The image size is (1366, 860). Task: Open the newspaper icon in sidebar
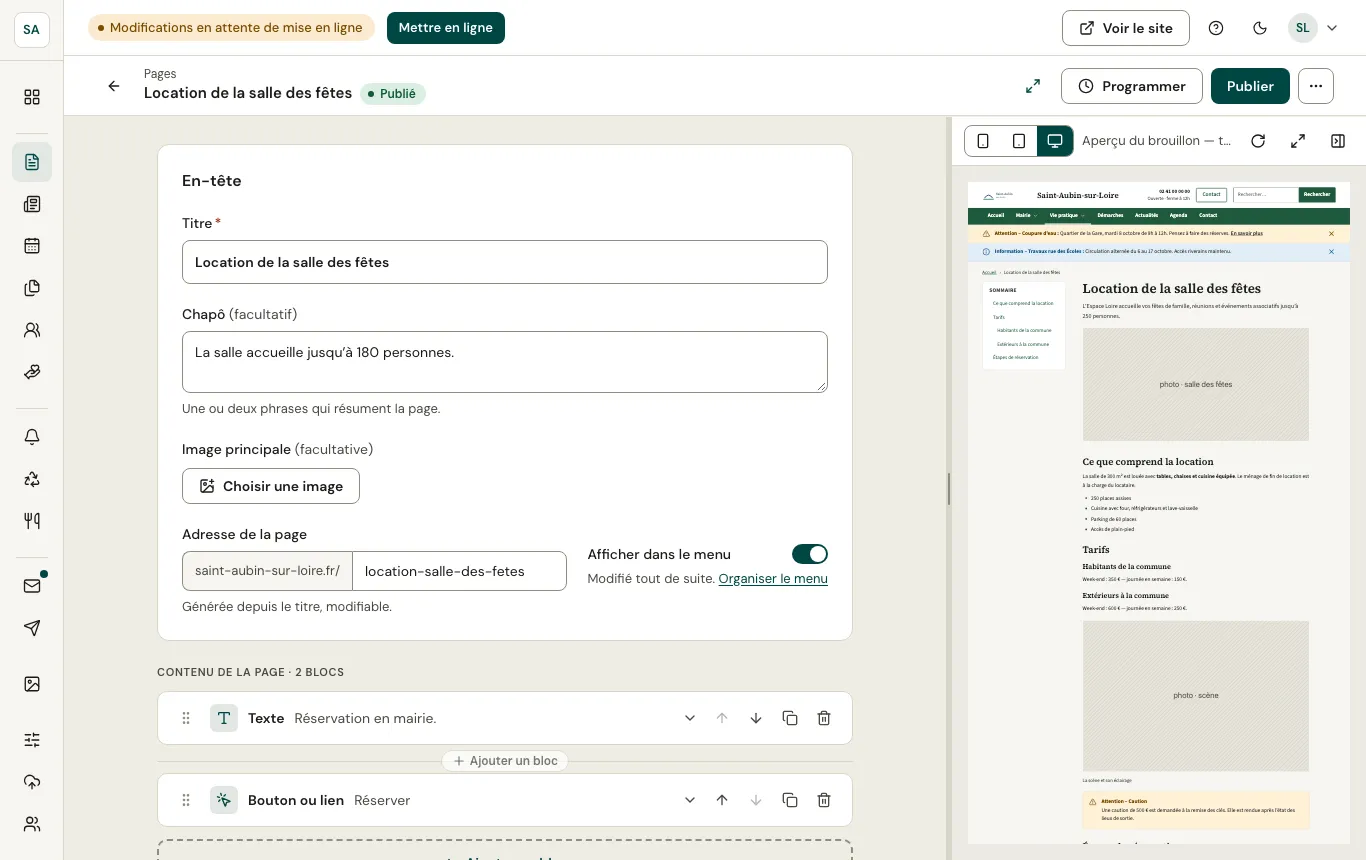pyautogui.click(x=32, y=204)
